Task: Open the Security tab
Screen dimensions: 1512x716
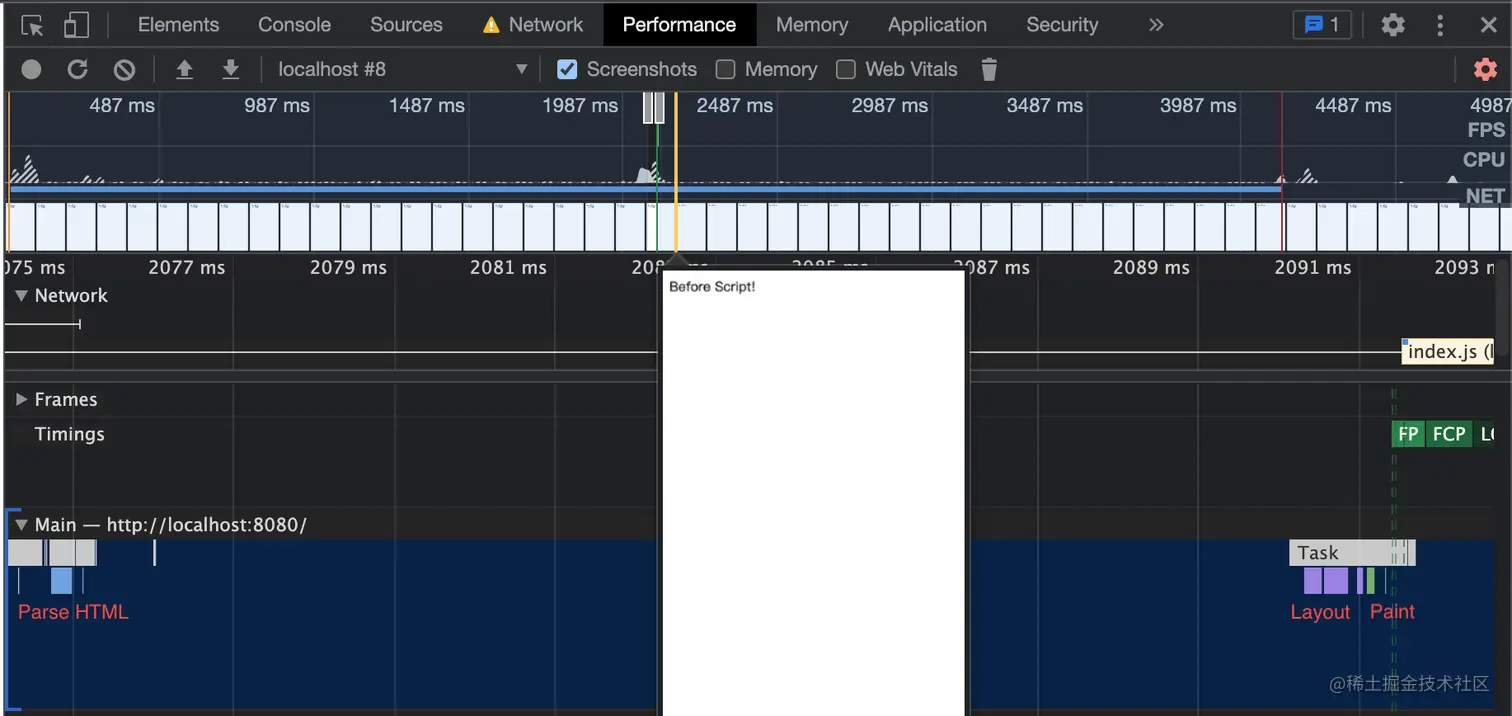Action: coord(1062,25)
